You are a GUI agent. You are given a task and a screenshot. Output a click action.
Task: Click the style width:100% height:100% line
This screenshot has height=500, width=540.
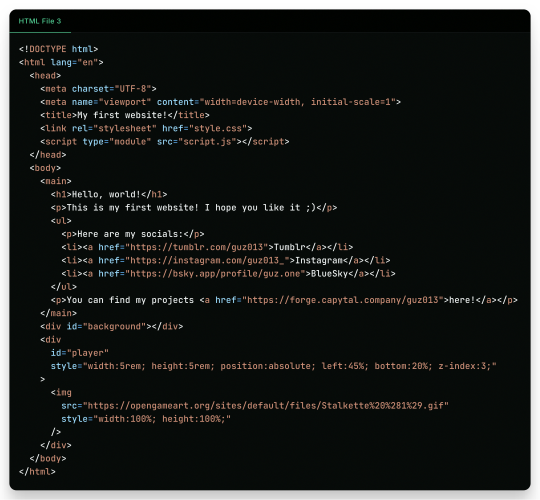pos(146,419)
